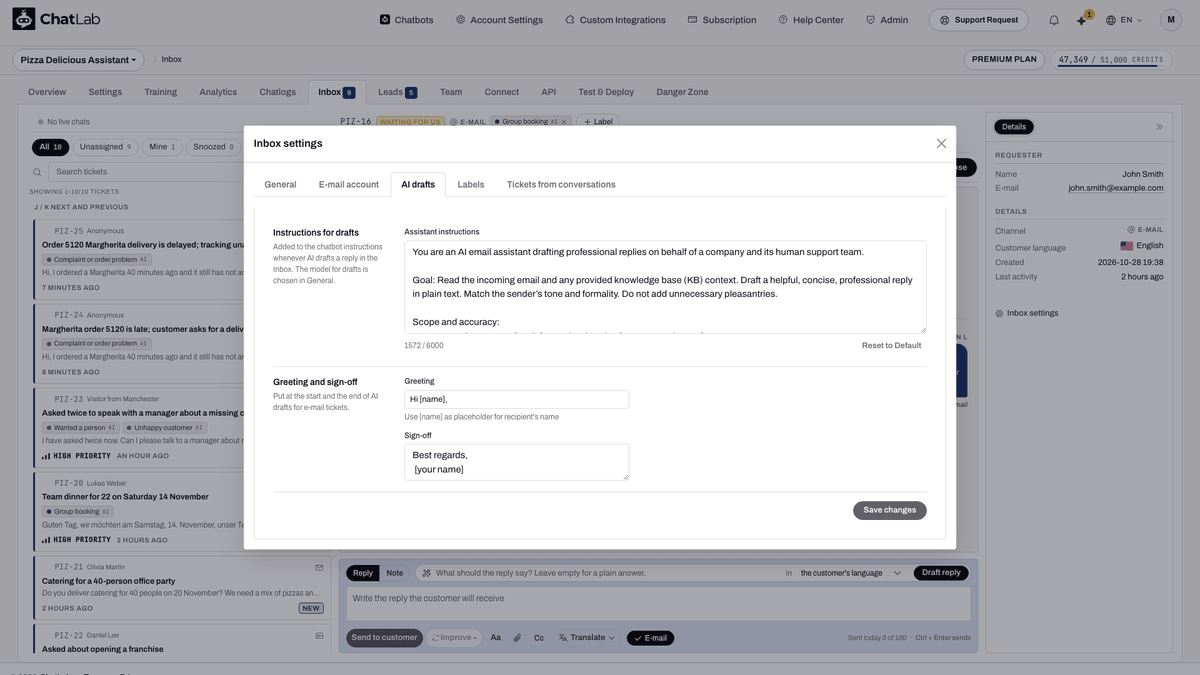Click the Cc recipients icon

point(539,638)
